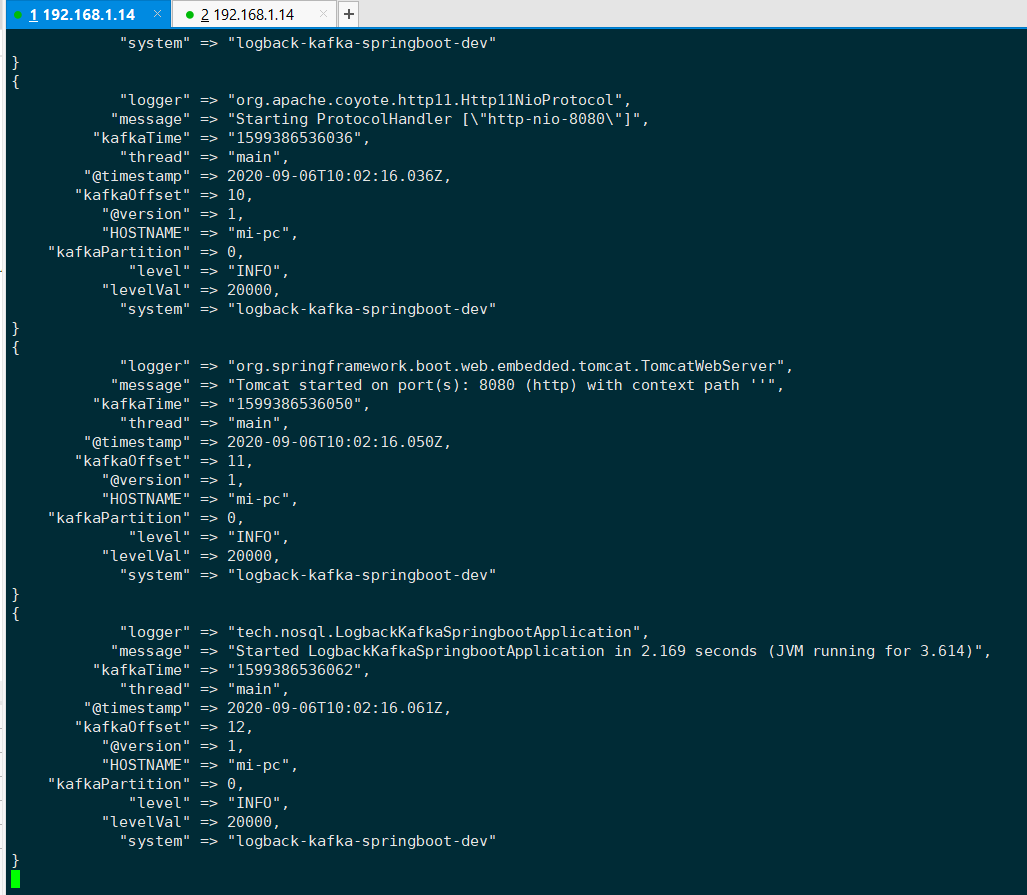This screenshot has width=1027, height=895.
Task: Open a new session with plus button
Action: [x=349, y=14]
